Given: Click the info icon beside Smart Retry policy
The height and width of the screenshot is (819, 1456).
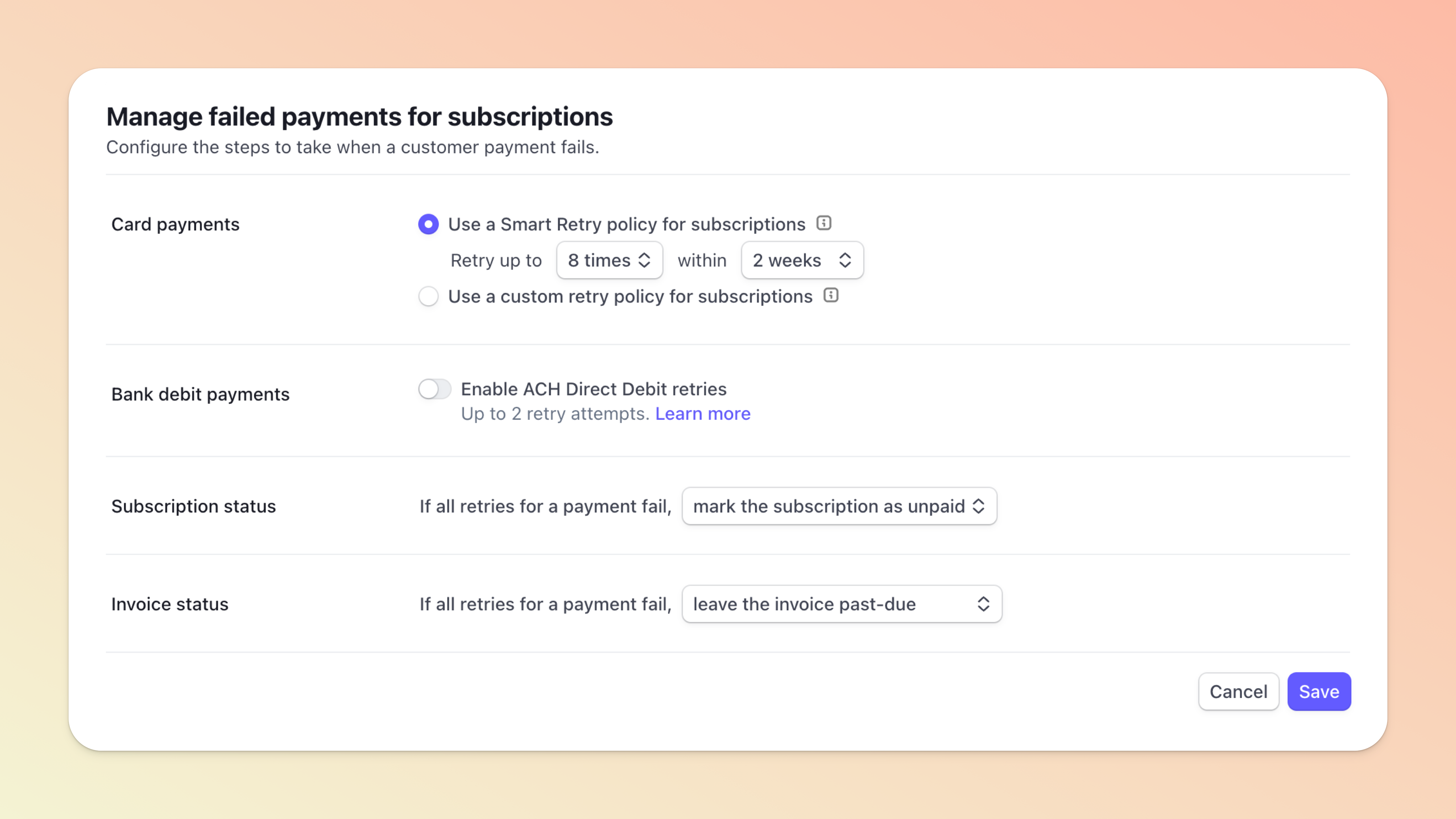Looking at the screenshot, I should coord(824,223).
